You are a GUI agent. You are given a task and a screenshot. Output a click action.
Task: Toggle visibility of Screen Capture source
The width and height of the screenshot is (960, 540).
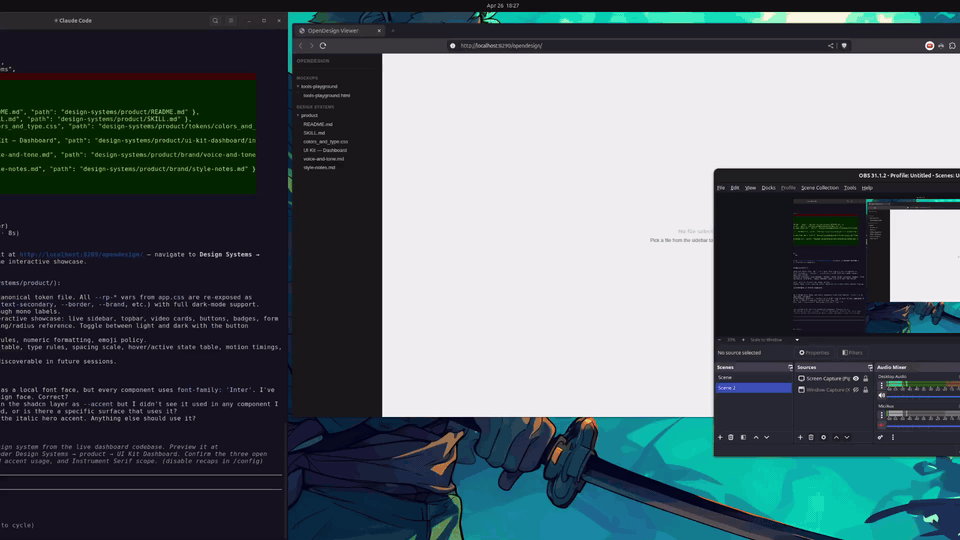click(x=856, y=378)
